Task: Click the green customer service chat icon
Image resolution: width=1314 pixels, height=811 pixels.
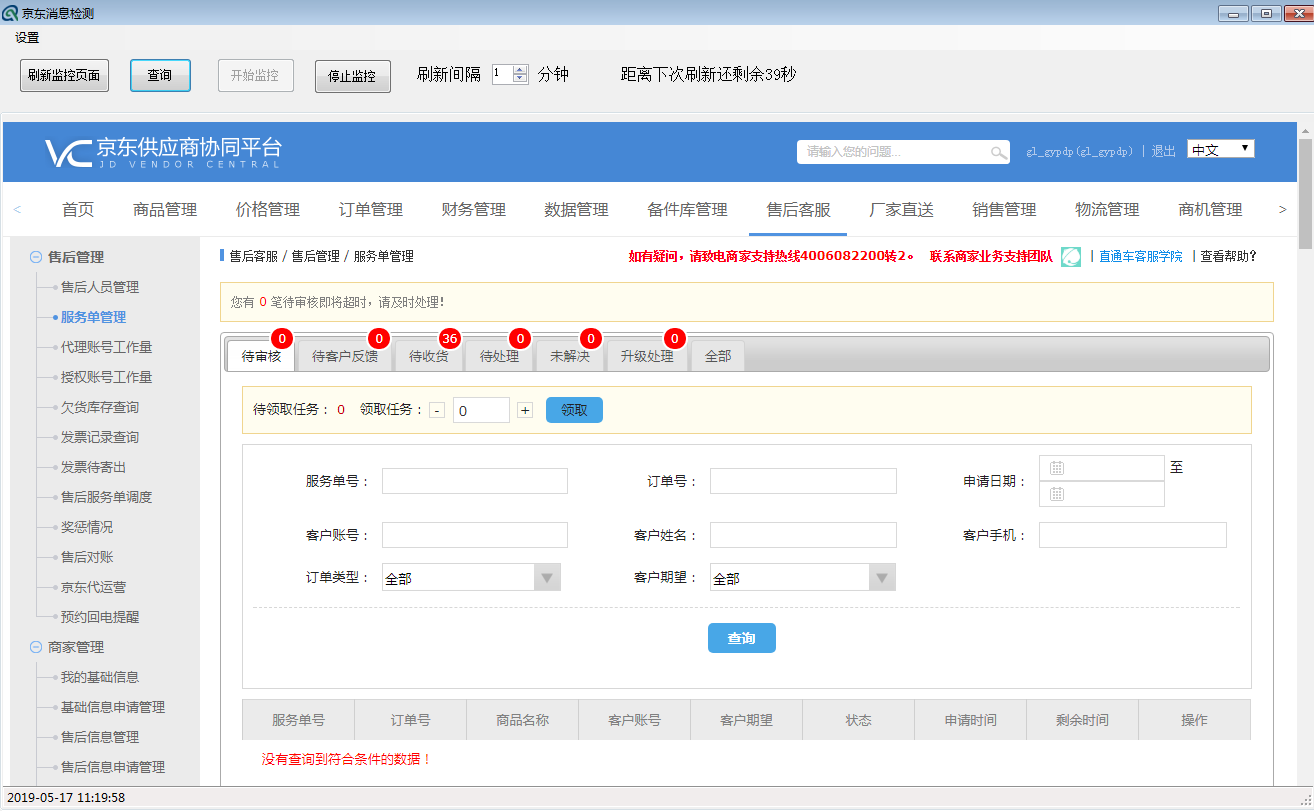Action: 1070,257
